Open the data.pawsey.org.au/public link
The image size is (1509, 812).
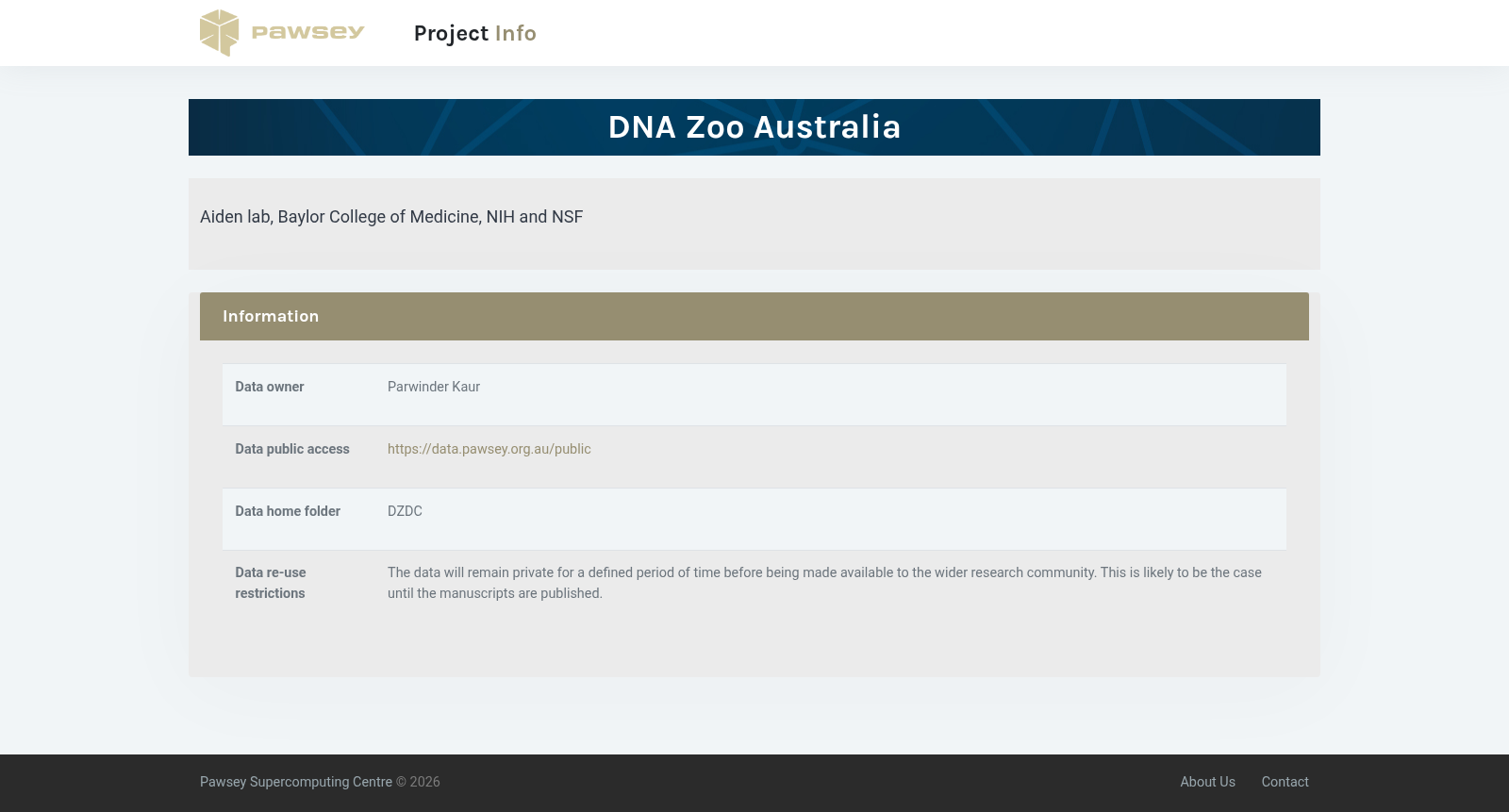pos(489,449)
